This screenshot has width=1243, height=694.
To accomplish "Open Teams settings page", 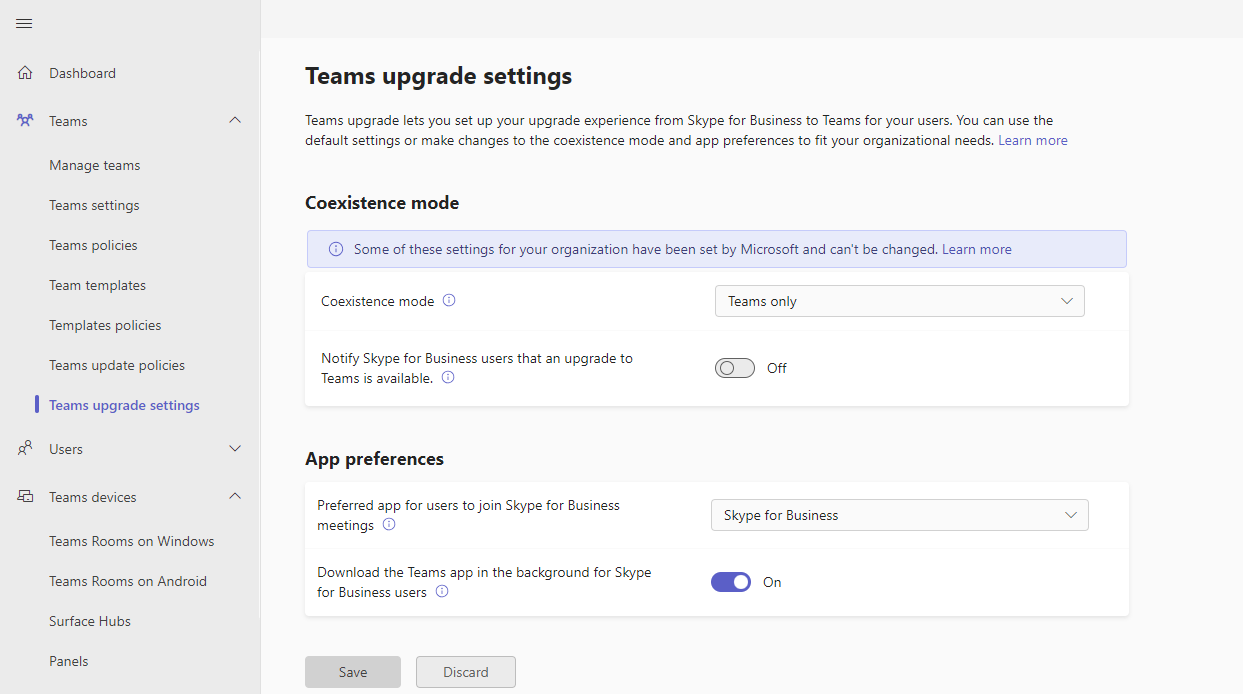I will pos(94,205).
